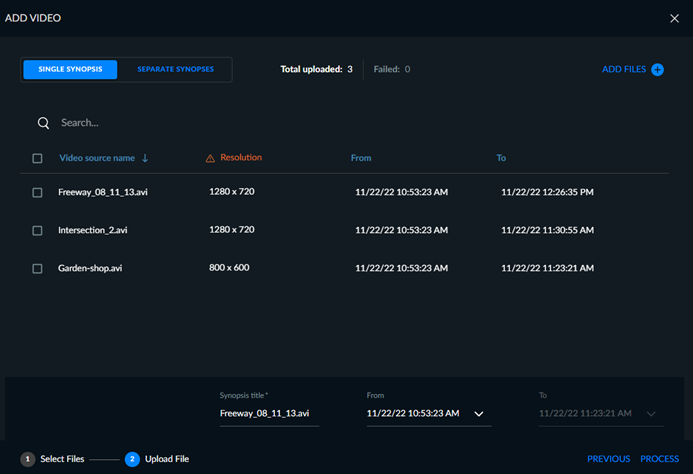This screenshot has height=474, width=693.
Task: Switch to Single Synopsis tab
Action: tap(70, 69)
